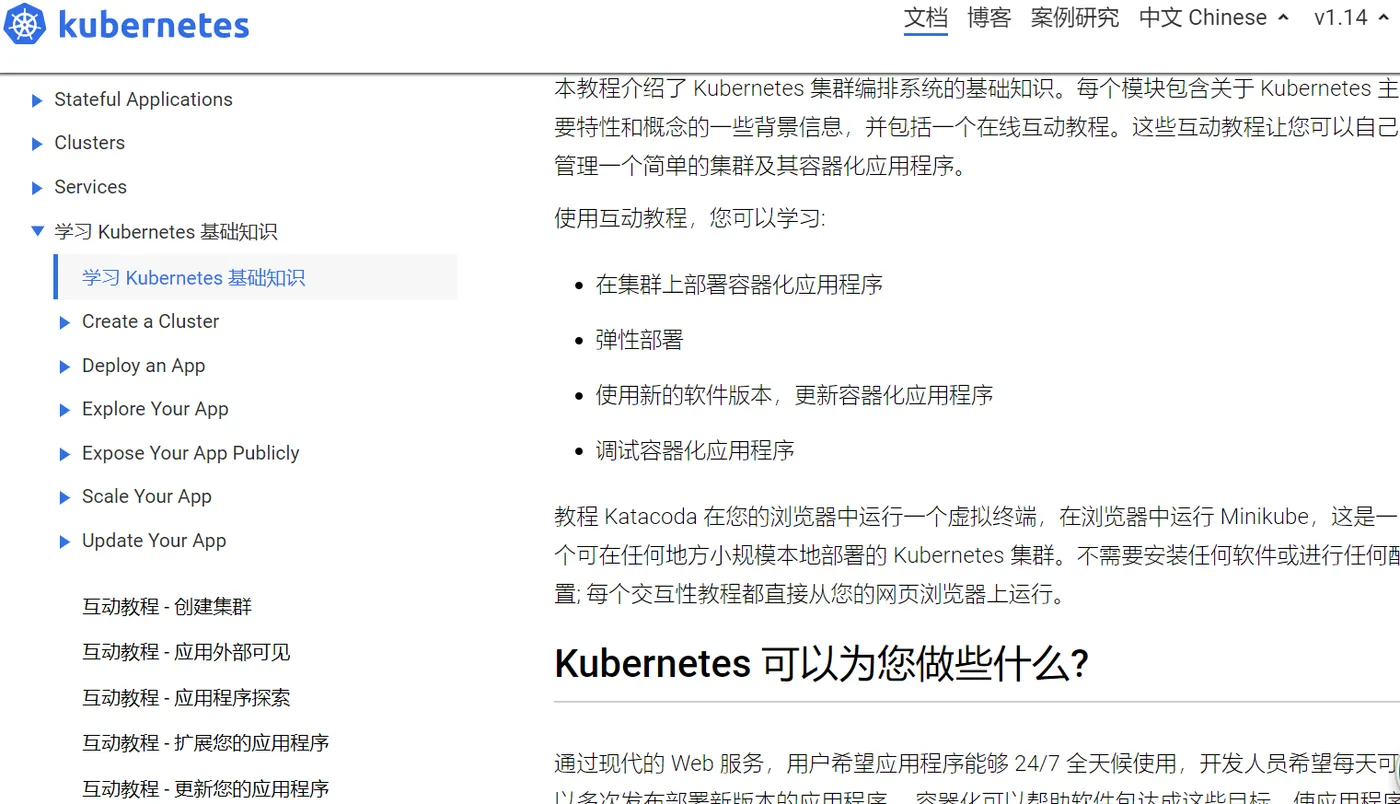Open Update Your App sidebar entry
Screen dimensions: 1400x804
pyautogui.click(x=154, y=540)
